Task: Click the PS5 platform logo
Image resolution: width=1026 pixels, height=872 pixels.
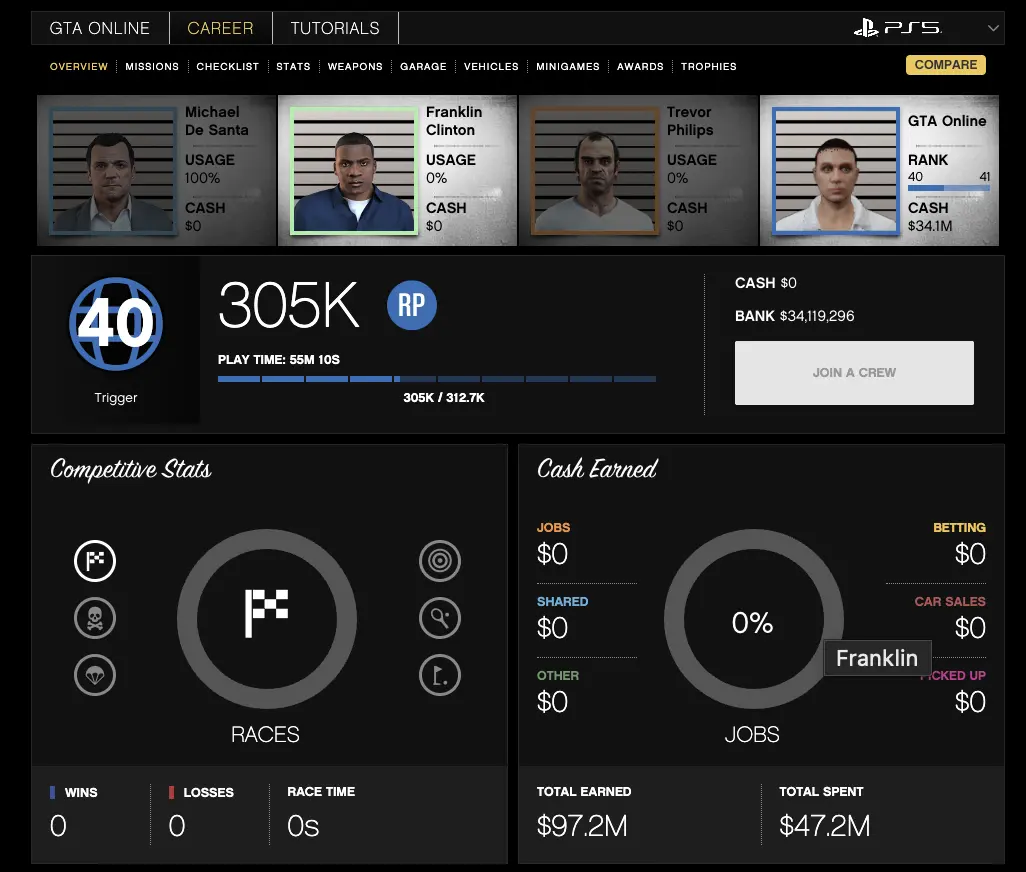Action: (x=898, y=28)
